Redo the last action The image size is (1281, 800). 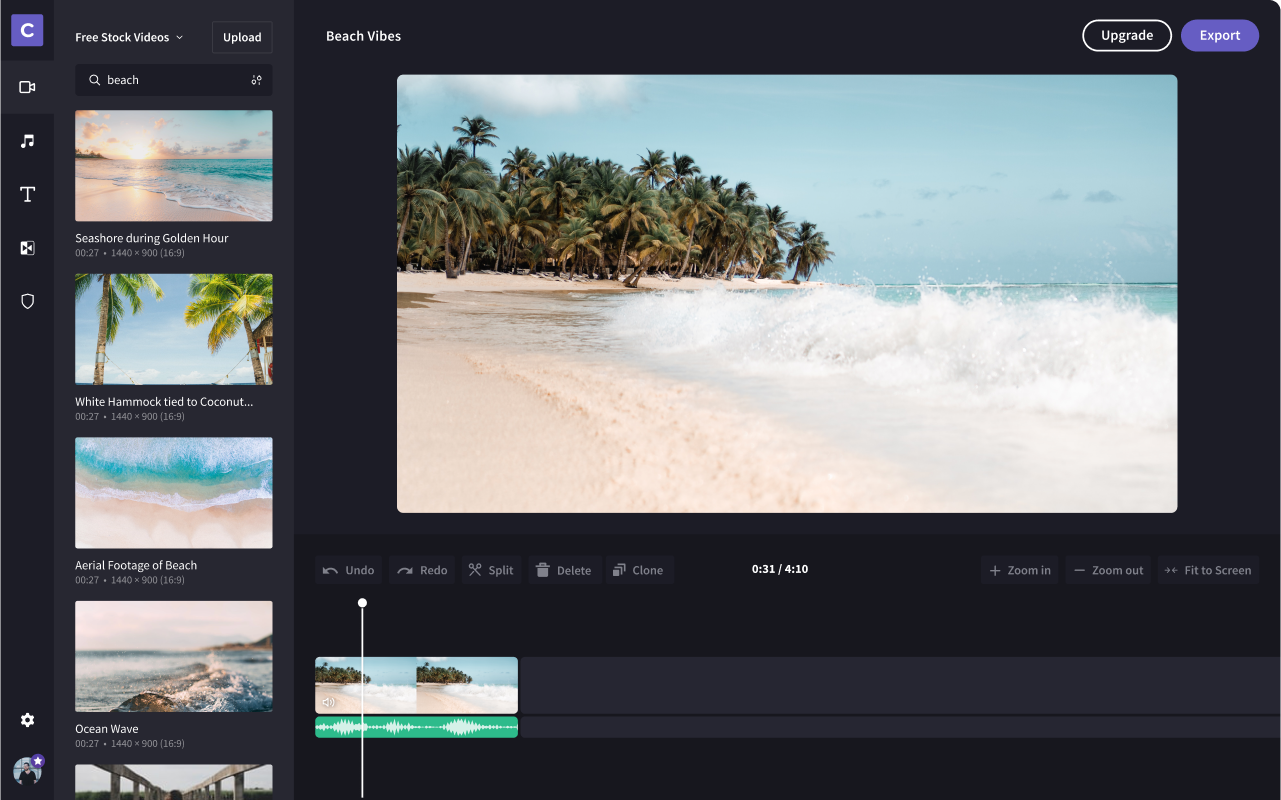point(422,570)
